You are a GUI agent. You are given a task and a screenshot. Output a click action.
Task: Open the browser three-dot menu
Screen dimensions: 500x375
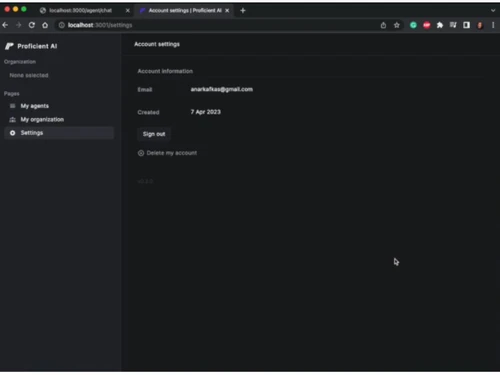493,25
